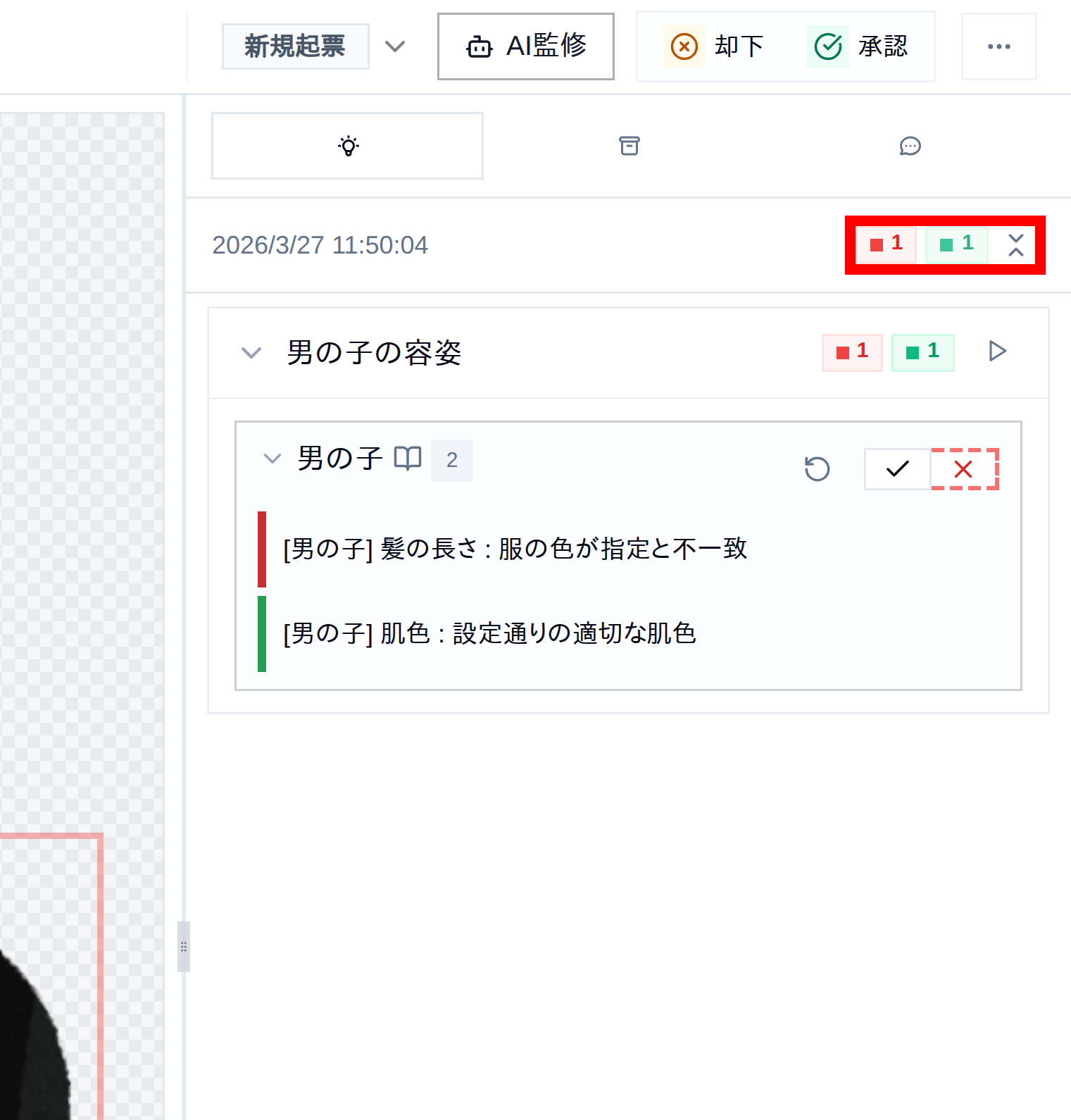1071x1120 pixels.
Task: Click the count badge 2 beside 男の子
Action: tap(452, 460)
